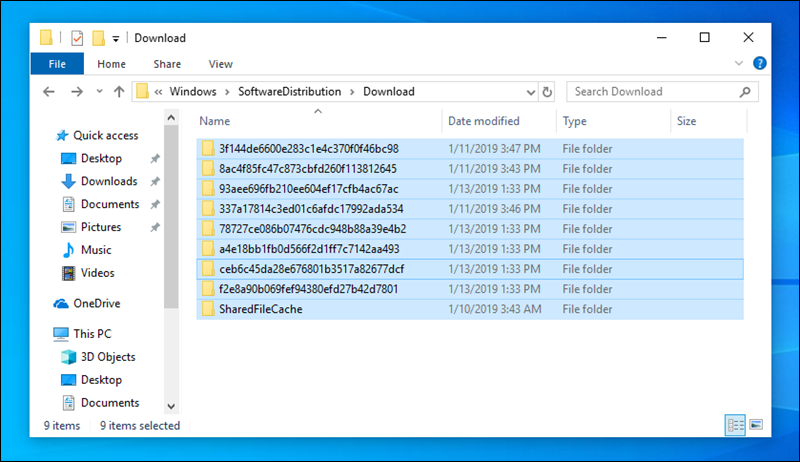The width and height of the screenshot is (800, 462).
Task: Select This PC in the navigation pane
Action: coord(82,334)
